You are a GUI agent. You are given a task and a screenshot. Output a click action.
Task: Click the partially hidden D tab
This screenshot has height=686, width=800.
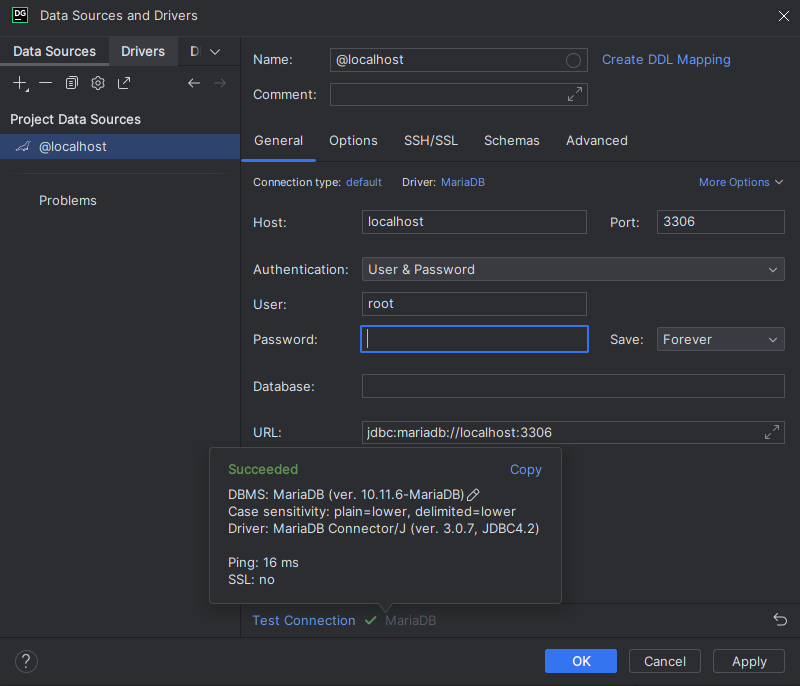click(x=194, y=51)
